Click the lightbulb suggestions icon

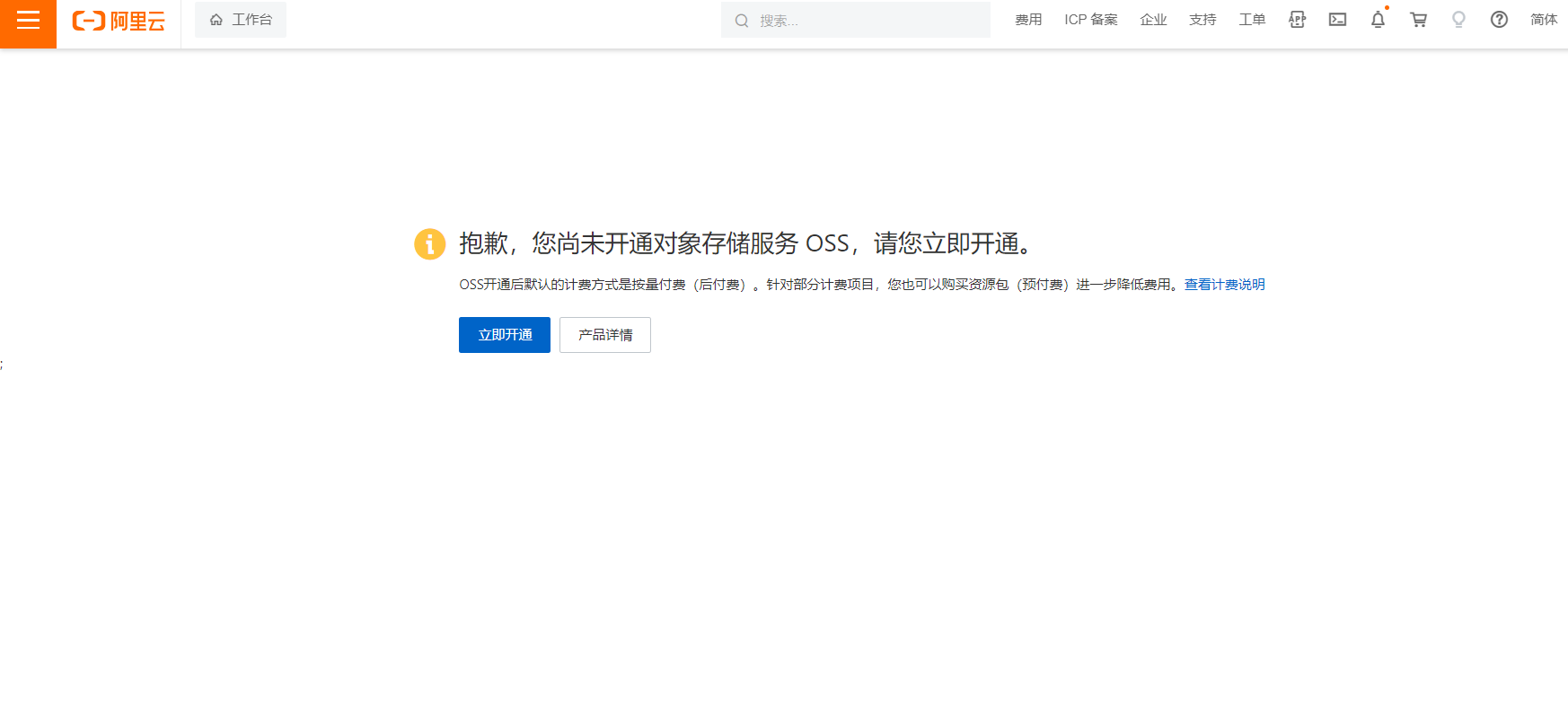[1458, 20]
